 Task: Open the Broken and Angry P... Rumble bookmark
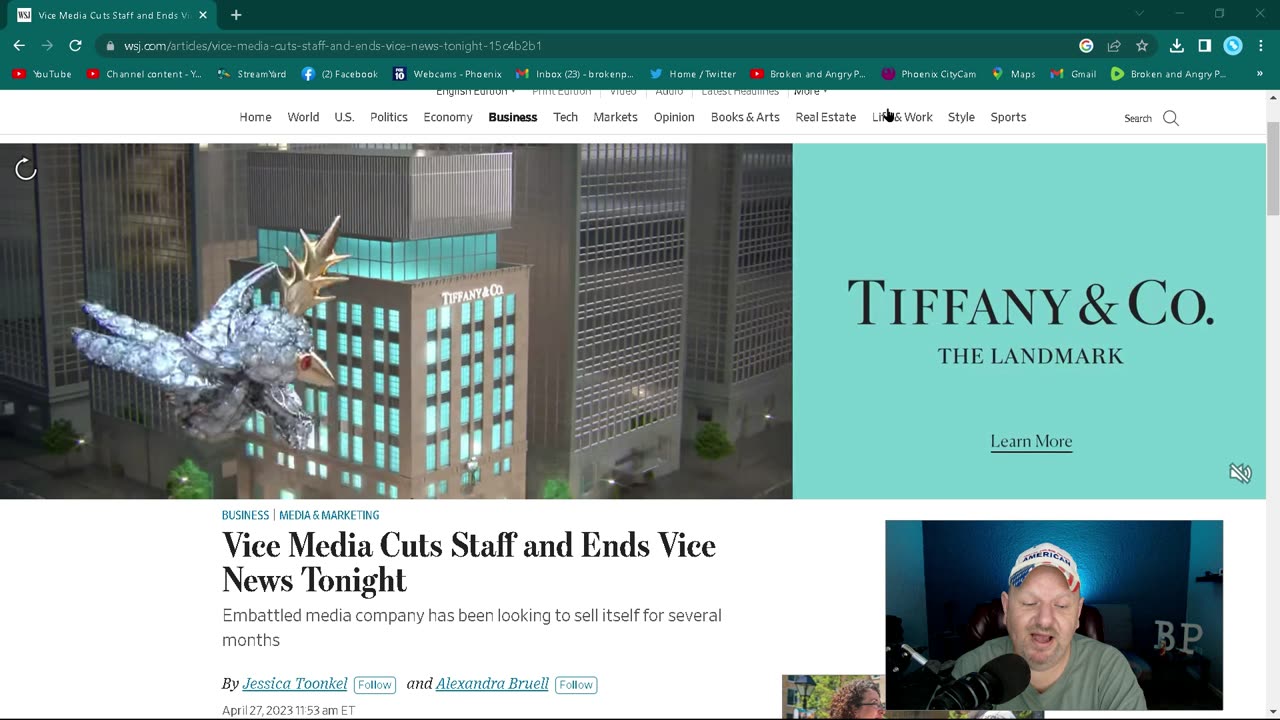pos(1168,74)
